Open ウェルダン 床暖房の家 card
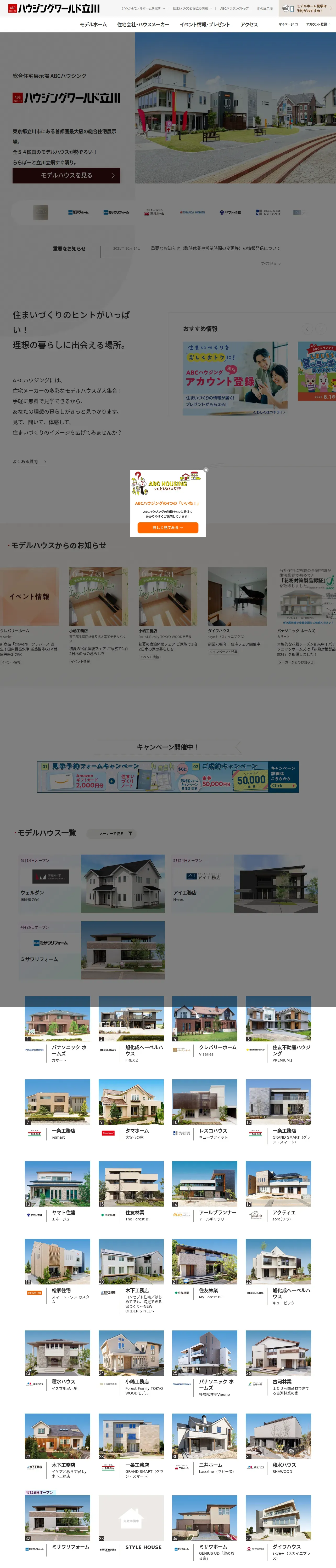Screen dimensions: 336x1568 click(92, 884)
